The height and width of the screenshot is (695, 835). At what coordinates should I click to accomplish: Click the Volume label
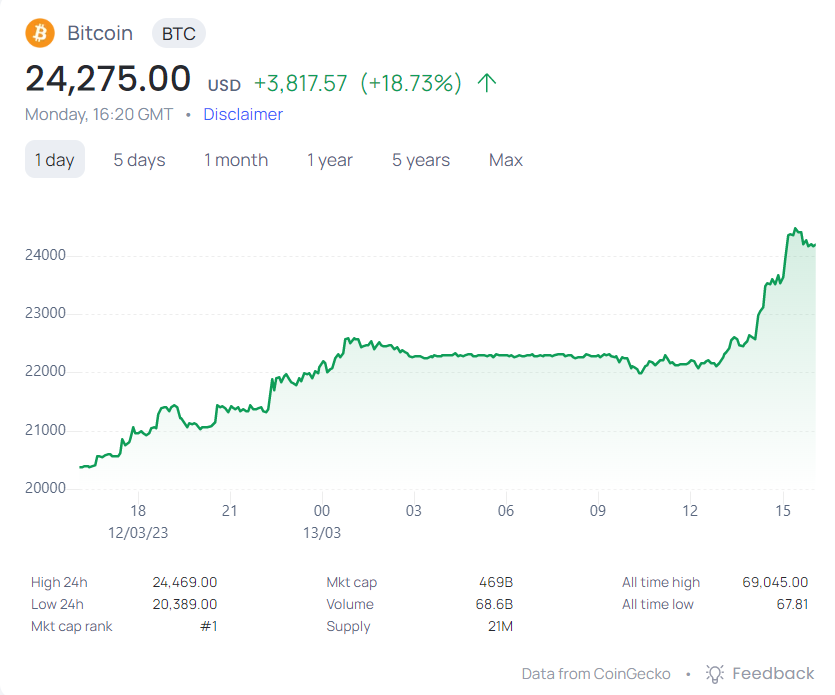point(350,604)
